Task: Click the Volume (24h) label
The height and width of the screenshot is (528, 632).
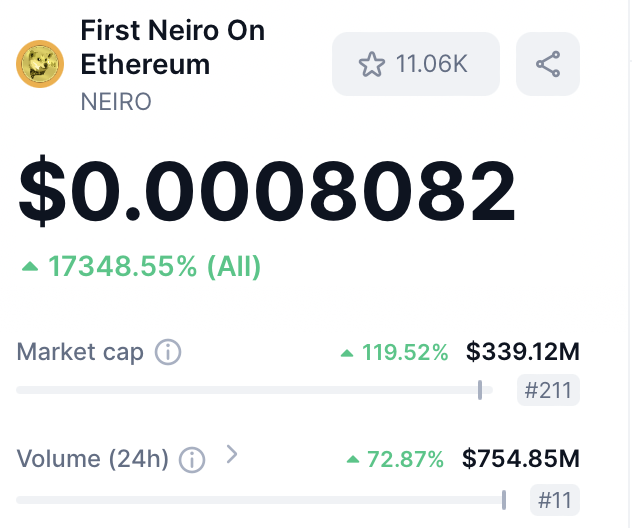Action: [92, 459]
